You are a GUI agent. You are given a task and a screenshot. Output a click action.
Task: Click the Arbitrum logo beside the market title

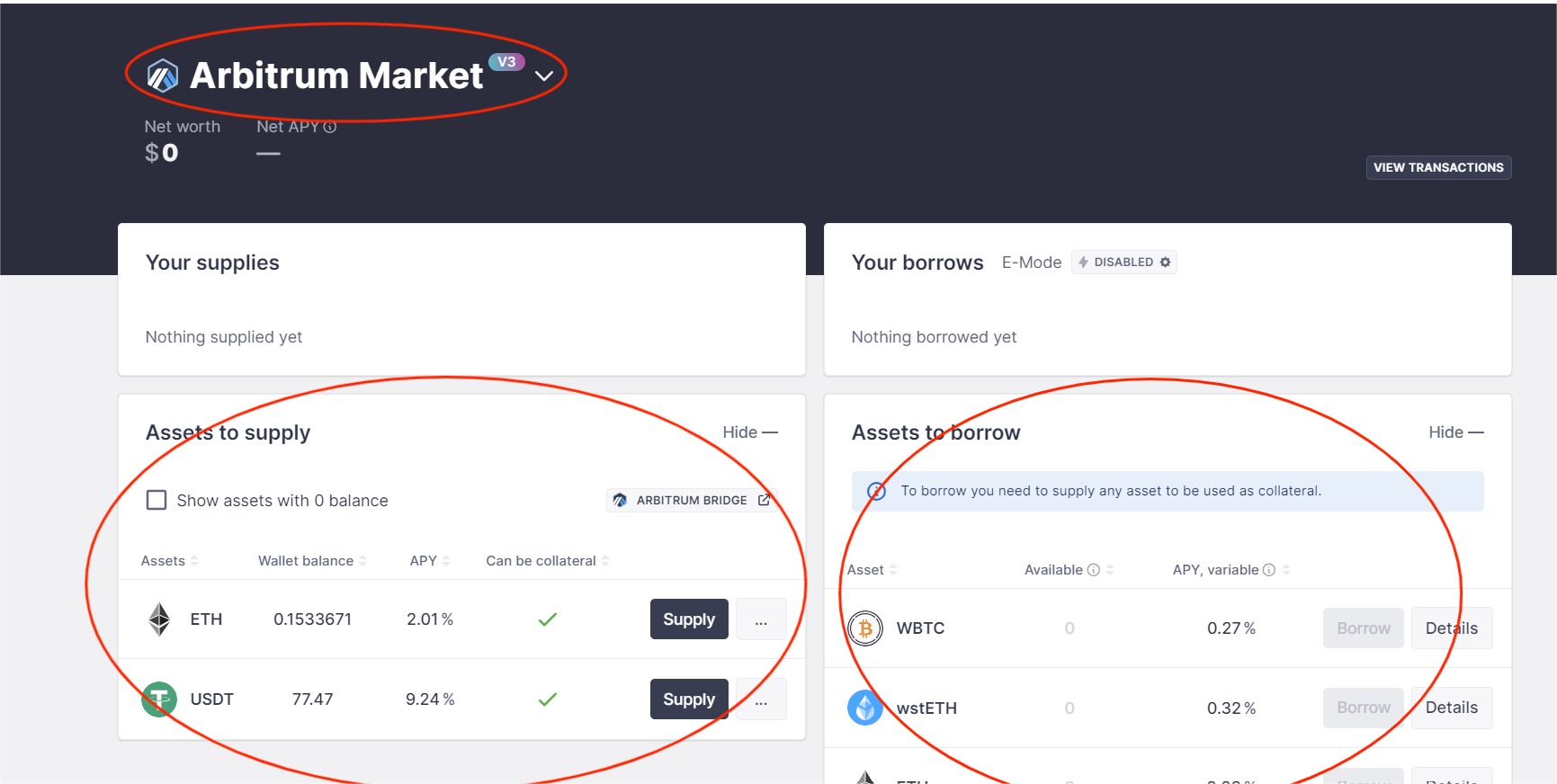(163, 76)
